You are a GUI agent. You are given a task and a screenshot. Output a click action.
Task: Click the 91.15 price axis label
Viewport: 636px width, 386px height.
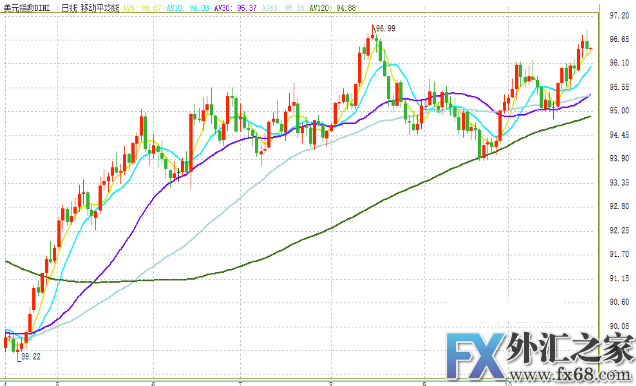click(619, 278)
